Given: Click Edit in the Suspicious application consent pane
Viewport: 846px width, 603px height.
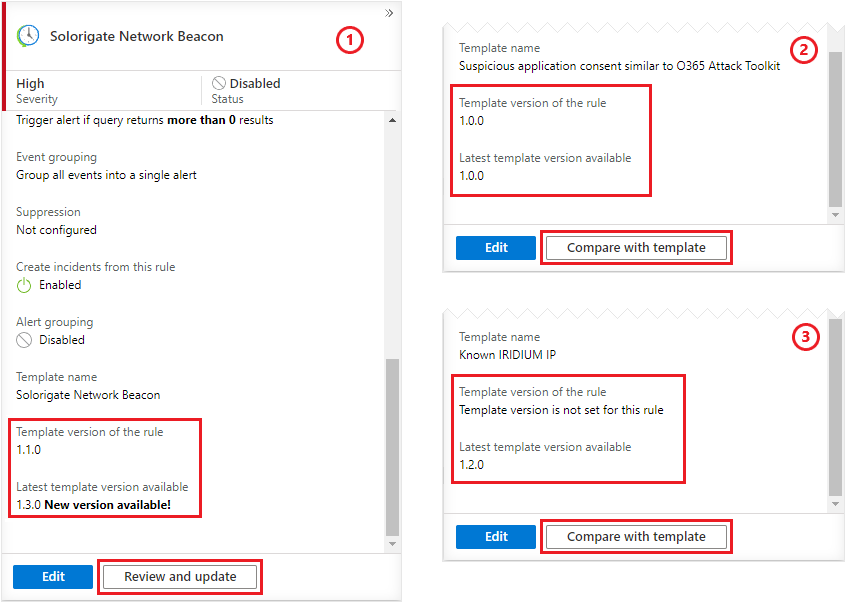Looking at the screenshot, I should coord(496,248).
